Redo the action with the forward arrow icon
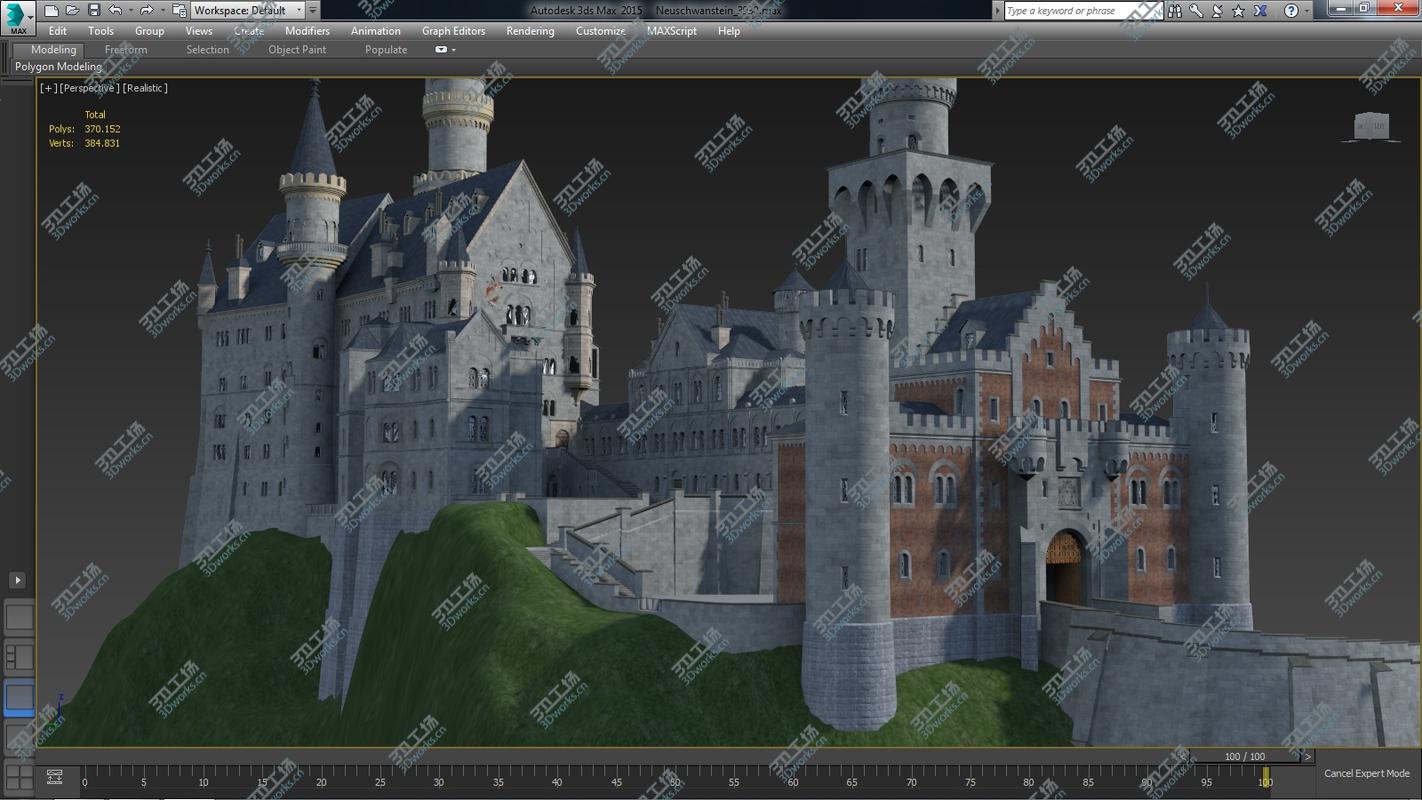Screen dimensions: 1422x800 point(146,10)
